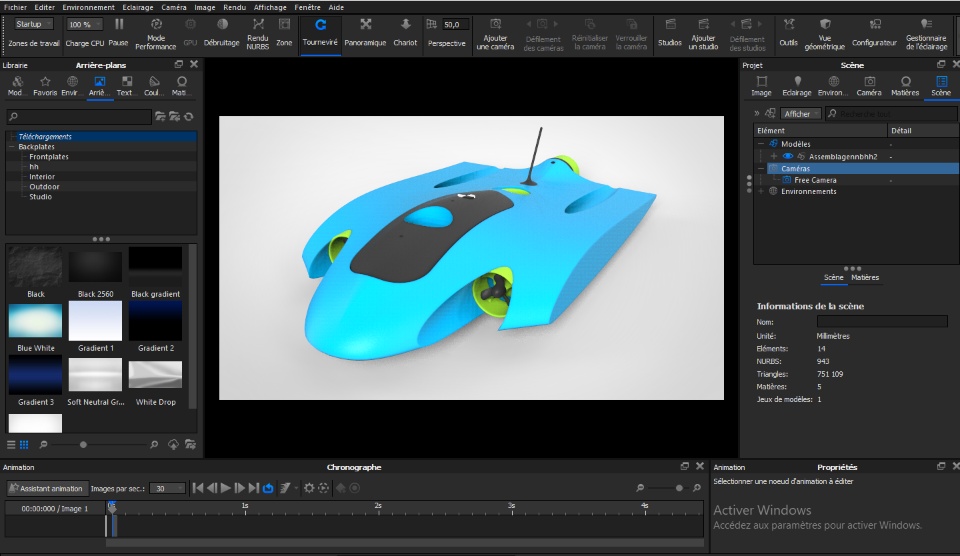960x556 pixels.
Task: Collapse the Modèles tree node
Action: (x=761, y=144)
